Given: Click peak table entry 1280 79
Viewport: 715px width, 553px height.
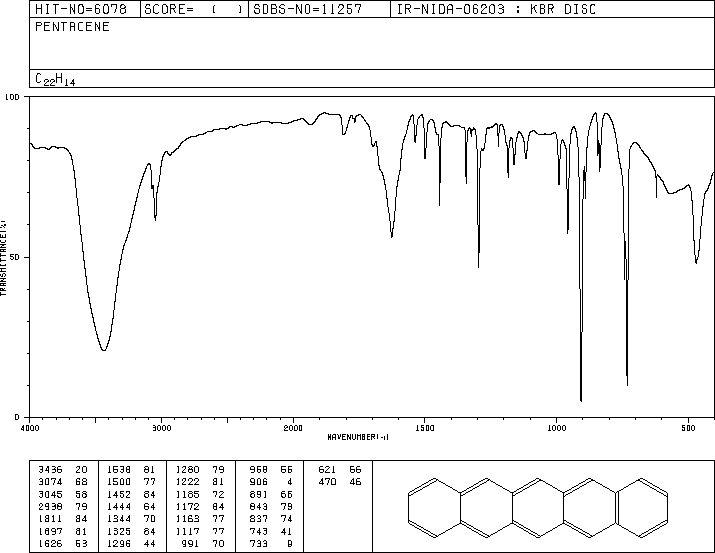Looking at the screenshot, I should coord(200,469).
